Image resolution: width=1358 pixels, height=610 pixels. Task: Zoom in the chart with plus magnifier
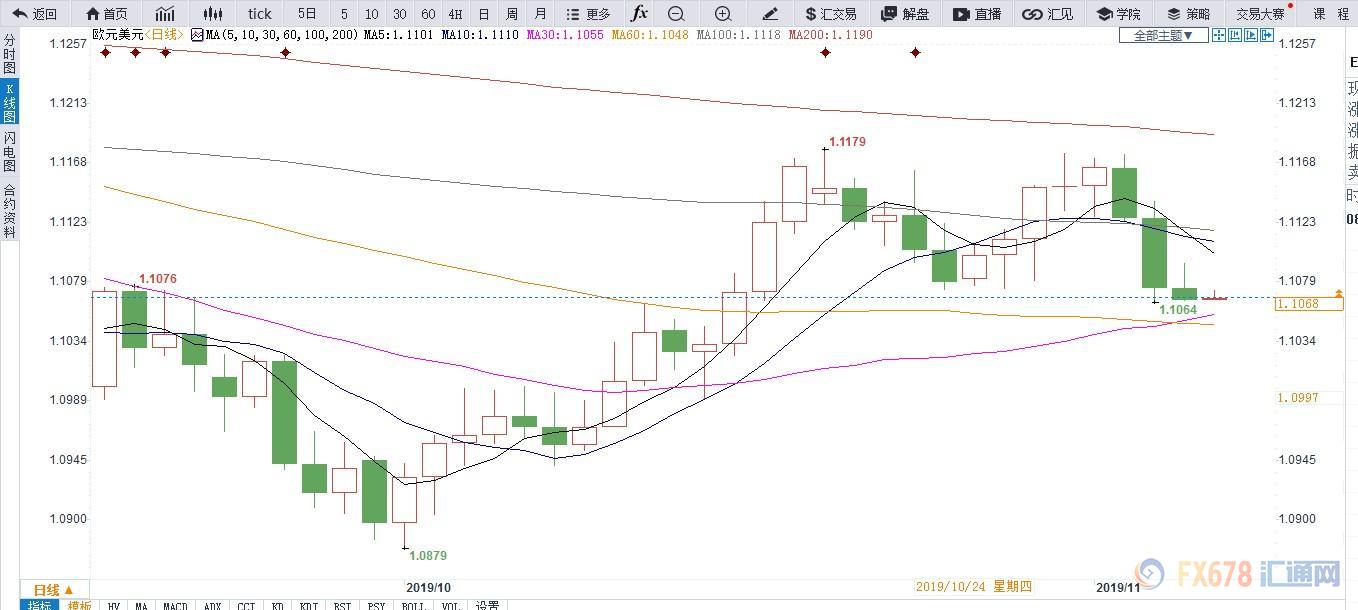pyautogui.click(x=723, y=14)
